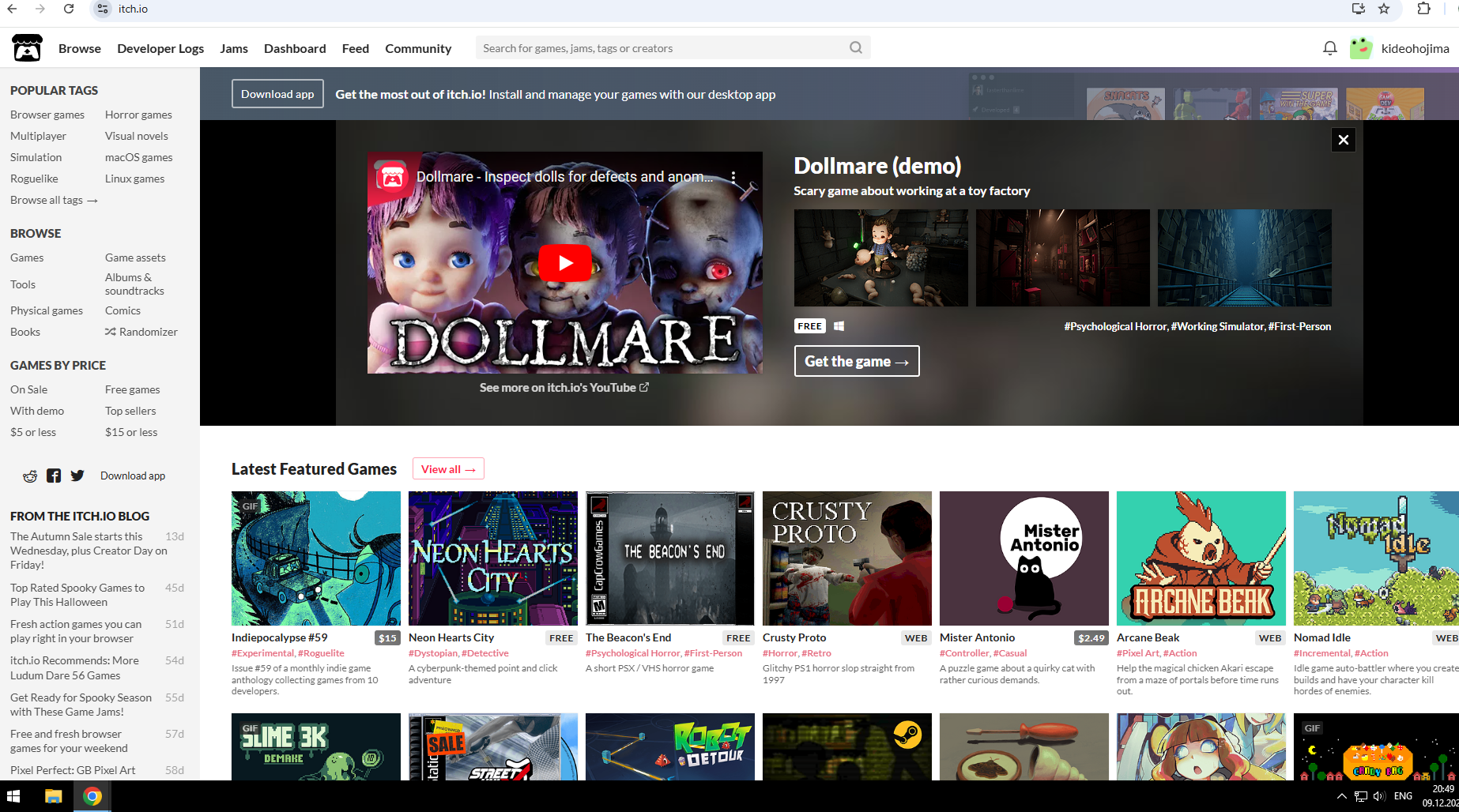Go forward using browser forward arrow
Screen dimensions: 1459x812
click(x=40, y=9)
